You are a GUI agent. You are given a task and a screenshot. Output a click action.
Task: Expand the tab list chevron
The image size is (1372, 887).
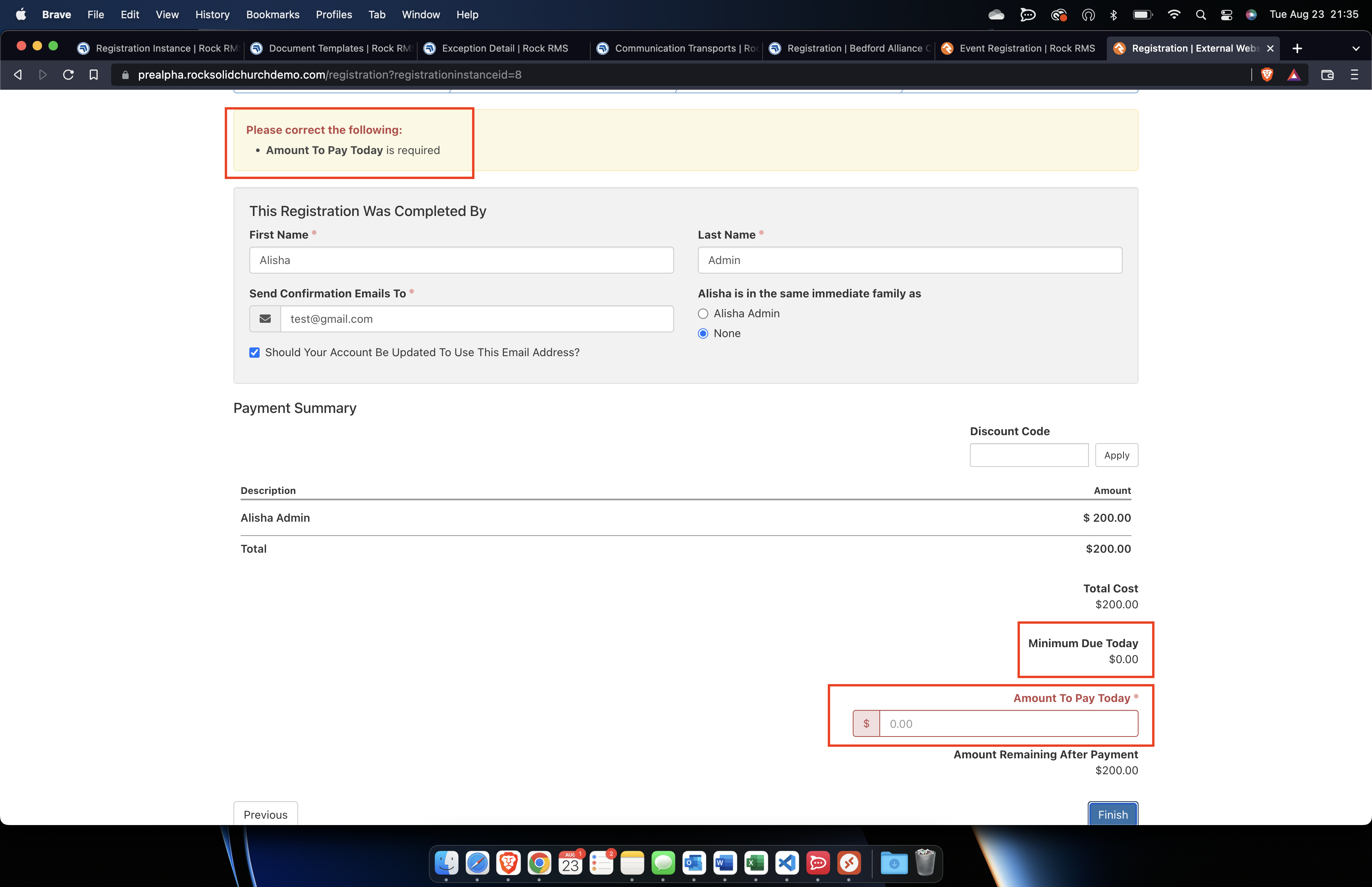(x=1356, y=48)
